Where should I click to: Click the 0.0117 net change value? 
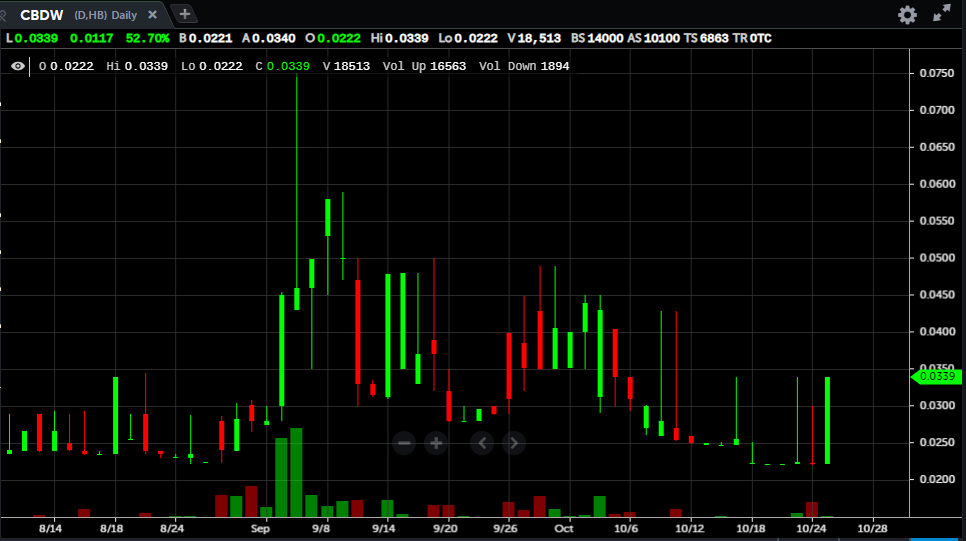(91, 38)
